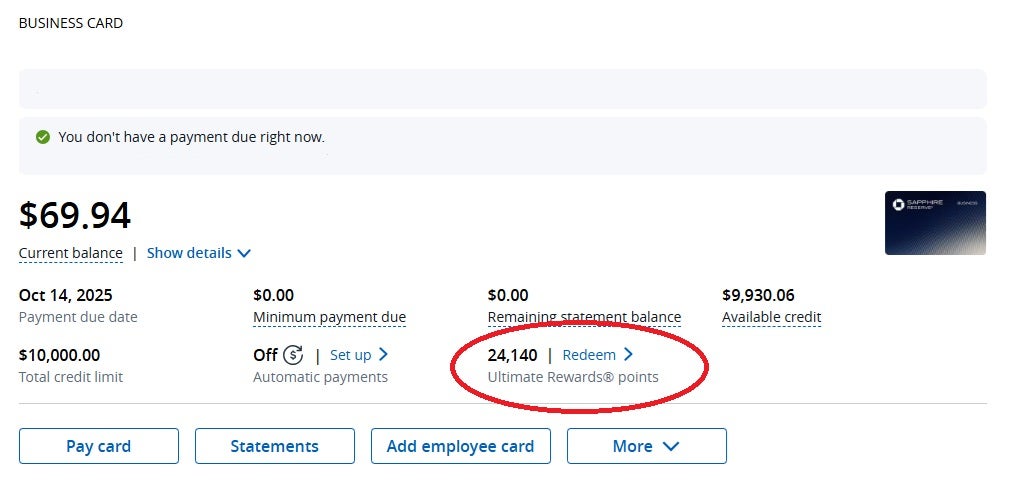Click the arrow right of Set up
This screenshot has height=486, width=1035.
click(x=384, y=354)
